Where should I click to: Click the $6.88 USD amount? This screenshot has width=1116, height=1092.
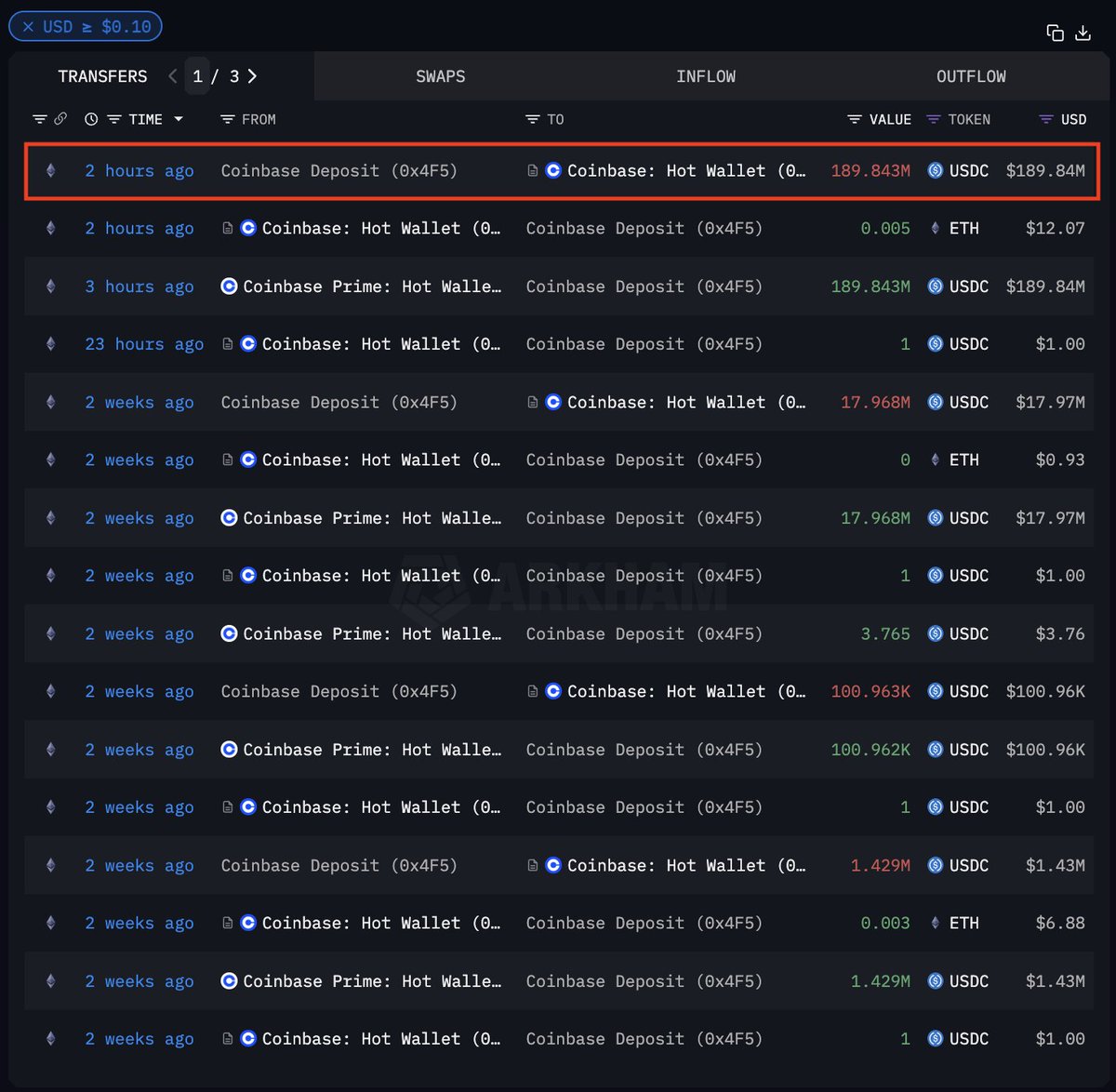click(x=1060, y=923)
